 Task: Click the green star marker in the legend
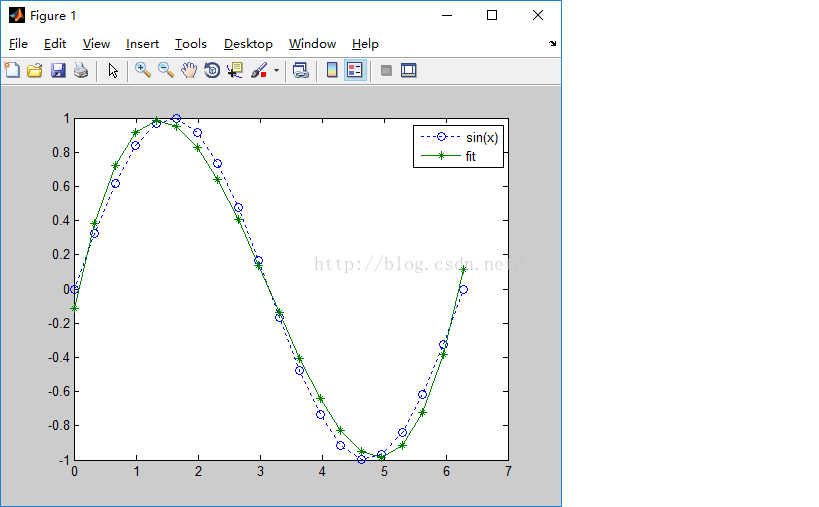(441, 156)
